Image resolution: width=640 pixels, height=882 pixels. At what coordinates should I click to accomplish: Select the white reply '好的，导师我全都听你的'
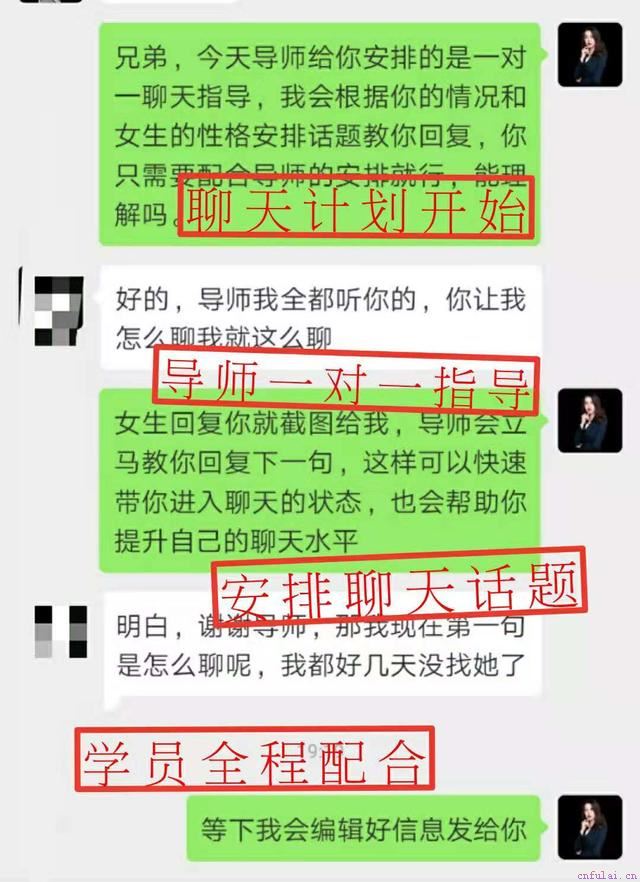[x=321, y=318]
